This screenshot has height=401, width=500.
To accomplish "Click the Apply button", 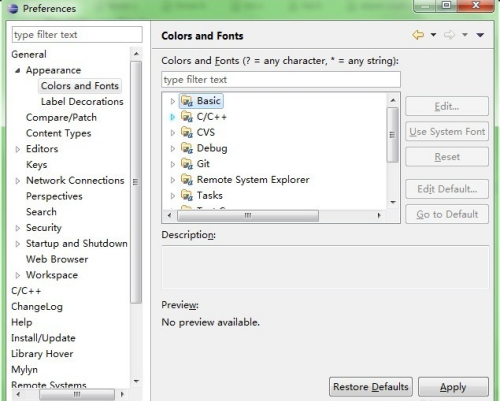I will point(453,387).
